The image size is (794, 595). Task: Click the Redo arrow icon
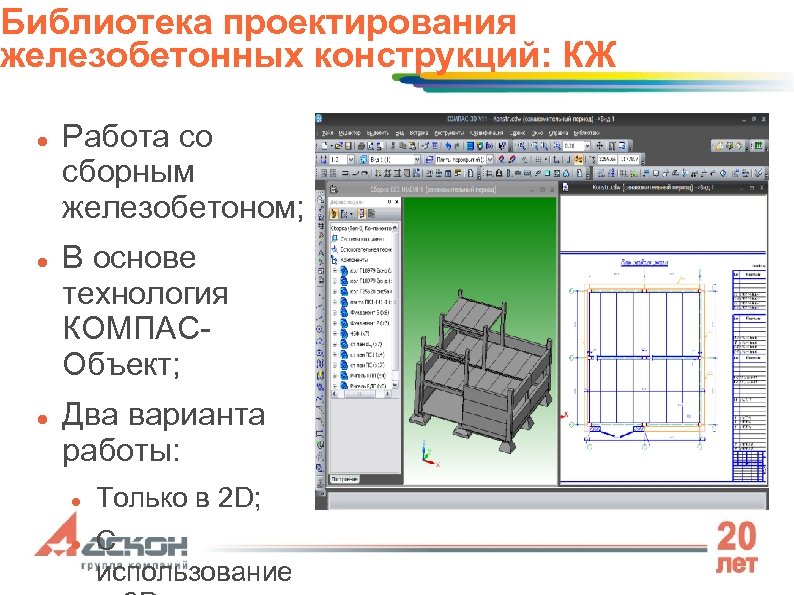457,146
